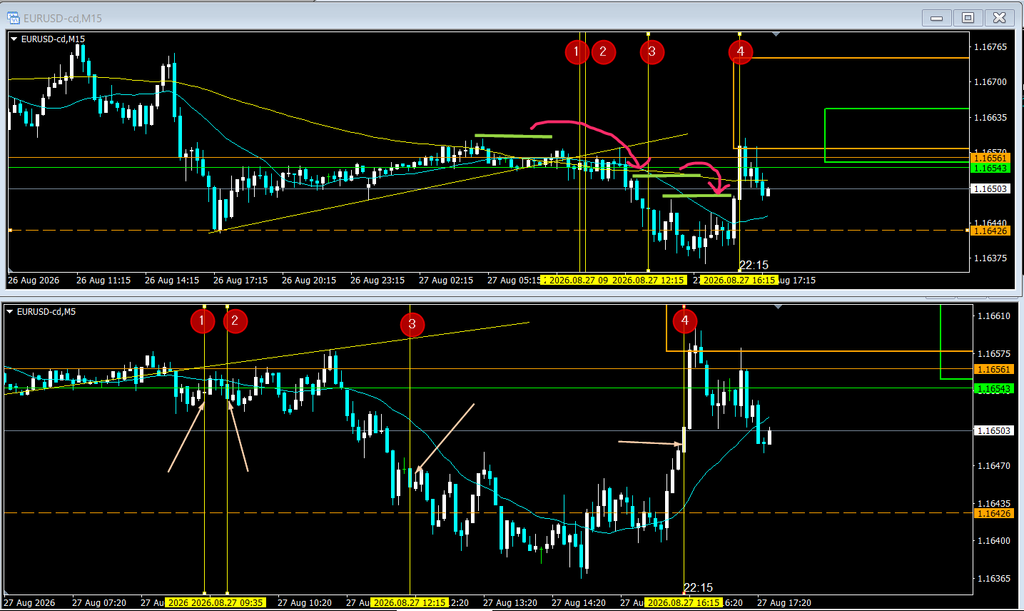The width and height of the screenshot is (1024, 611).
Task: Select the green 1.16543 price label in M5 chart
Action: (x=993, y=389)
